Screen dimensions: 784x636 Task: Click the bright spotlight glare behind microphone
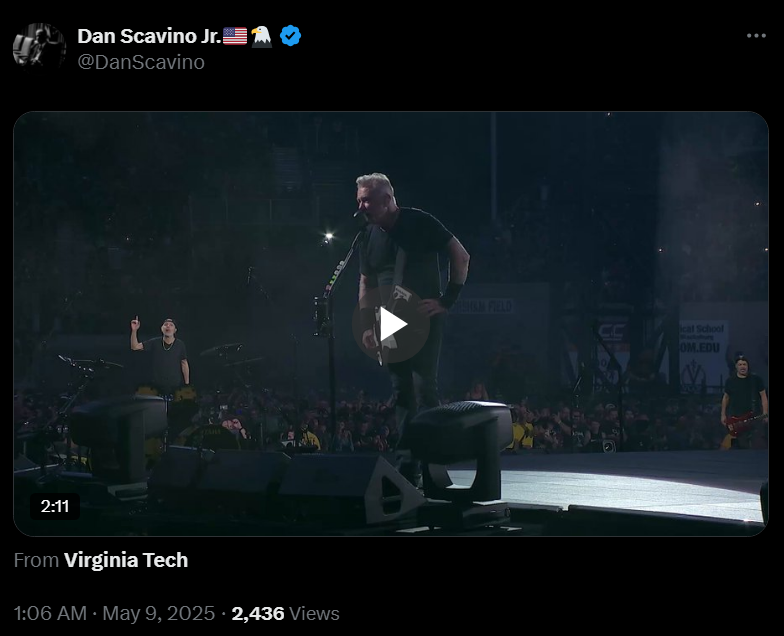click(x=328, y=236)
